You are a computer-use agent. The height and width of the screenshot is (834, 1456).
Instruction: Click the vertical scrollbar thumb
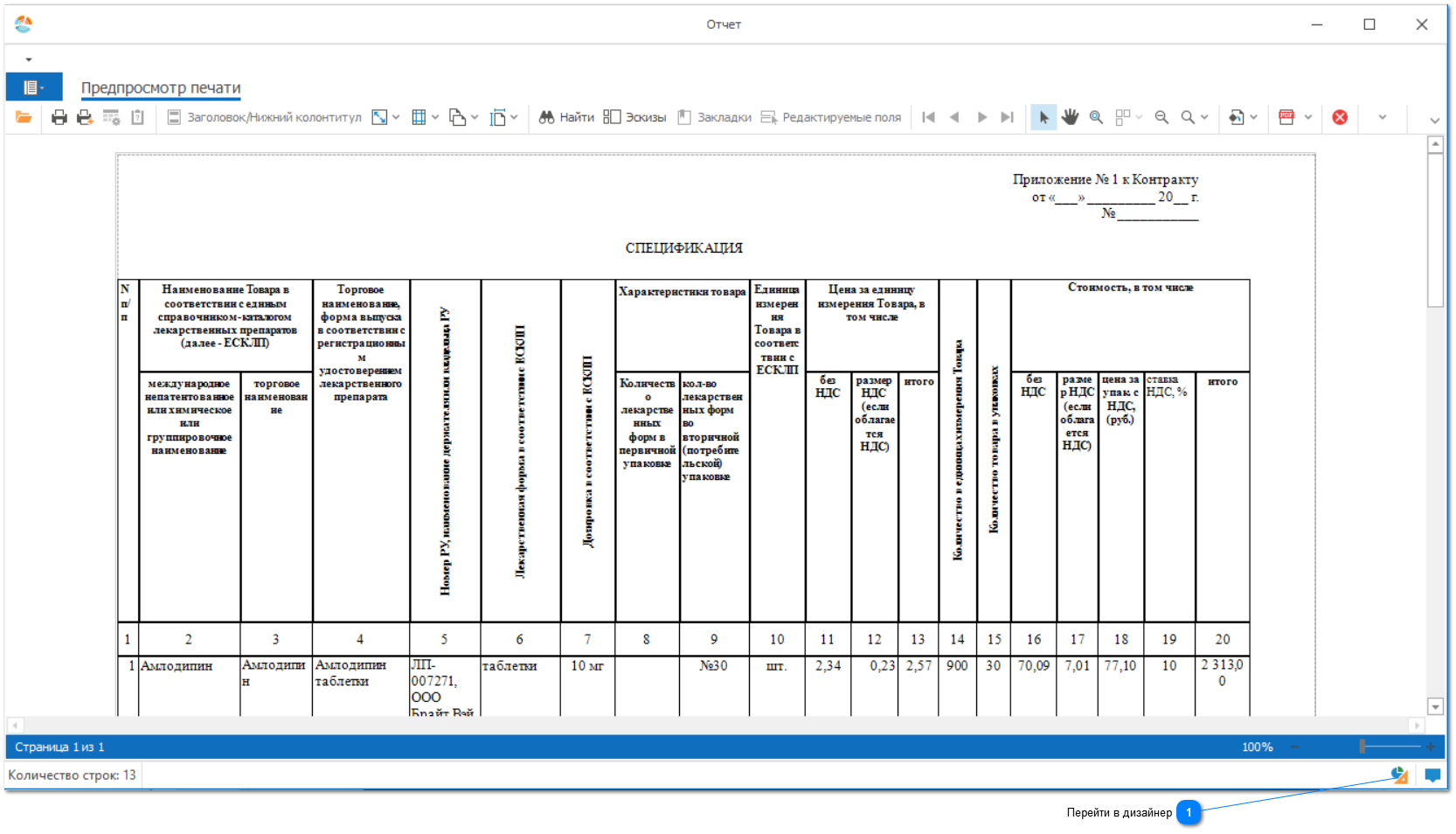point(1435,231)
